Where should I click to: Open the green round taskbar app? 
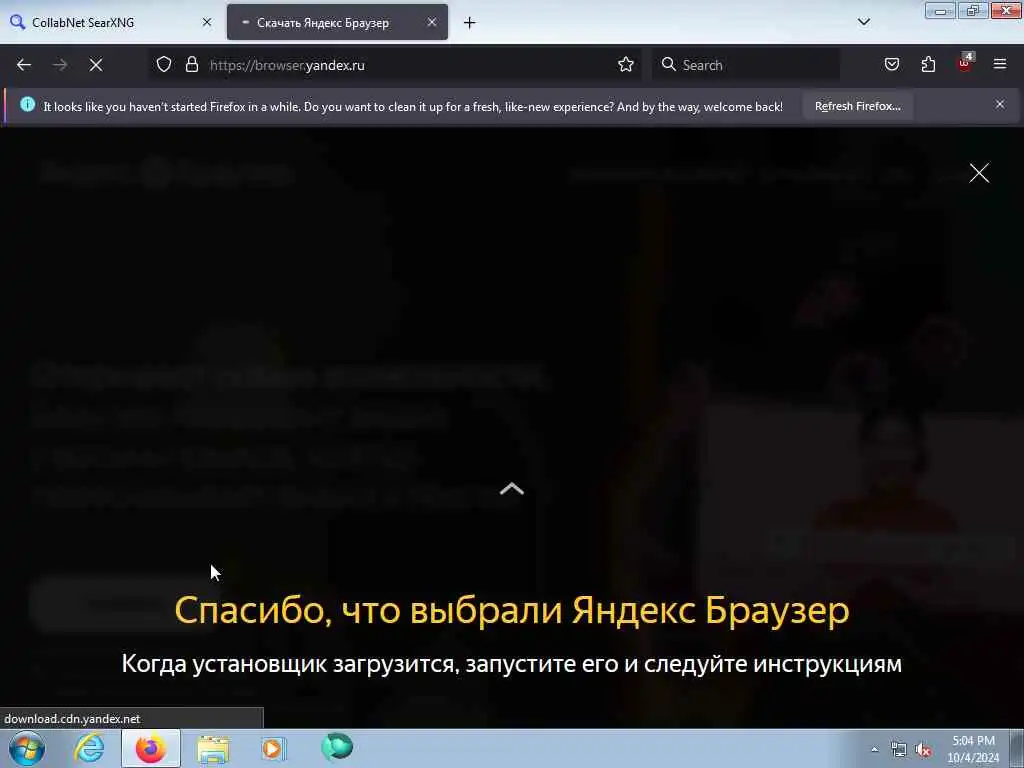(337, 747)
